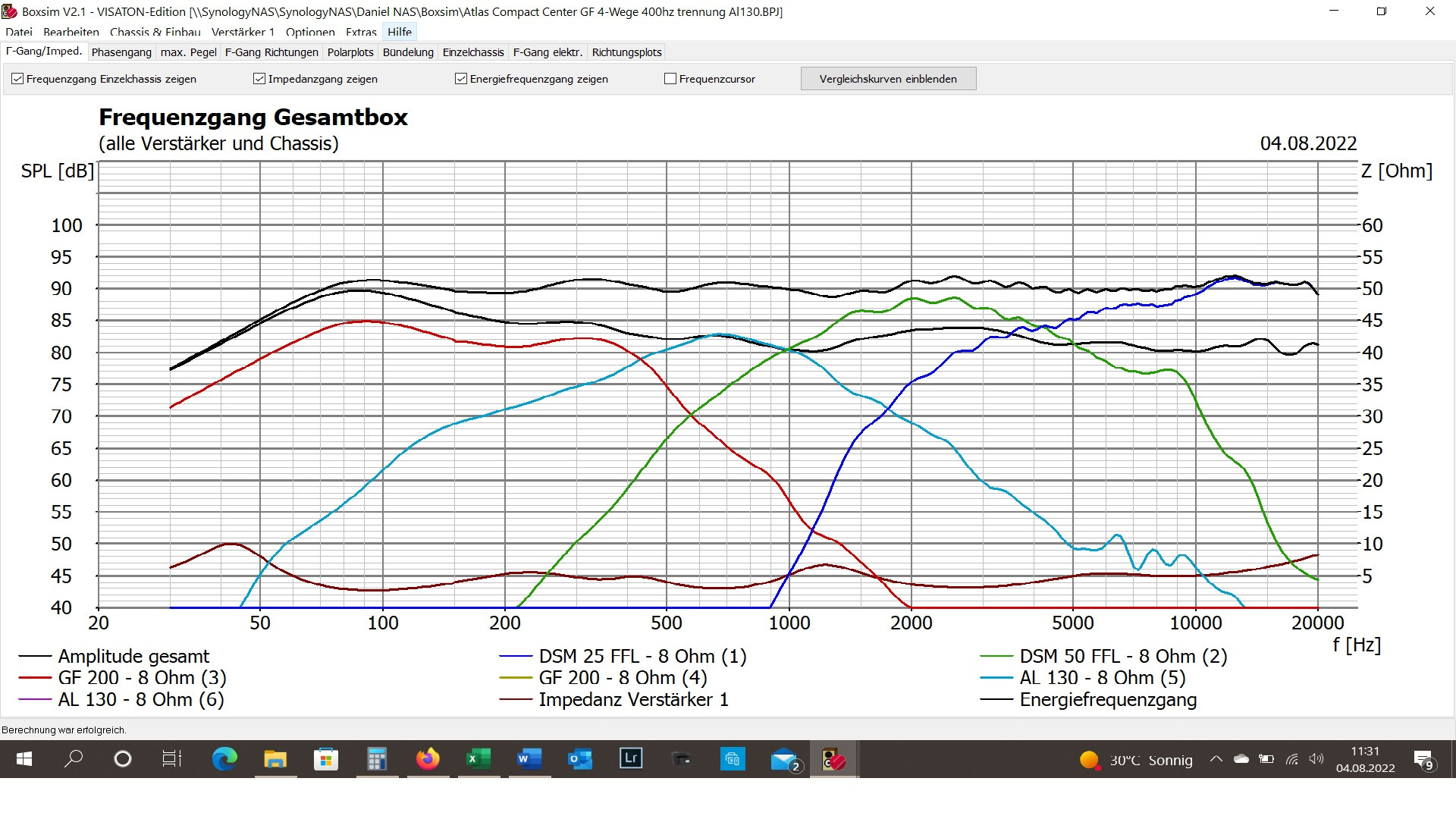Enable the Frequenzcursor checkbox

670,79
